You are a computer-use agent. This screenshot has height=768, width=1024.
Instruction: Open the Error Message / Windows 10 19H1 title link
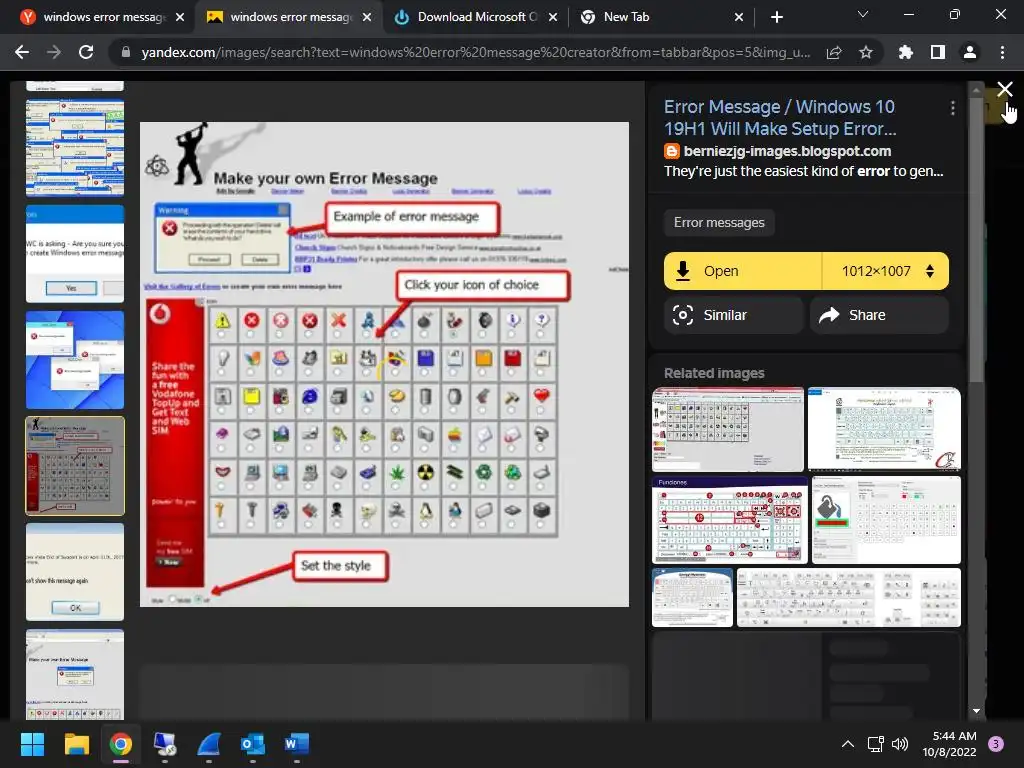coord(780,118)
